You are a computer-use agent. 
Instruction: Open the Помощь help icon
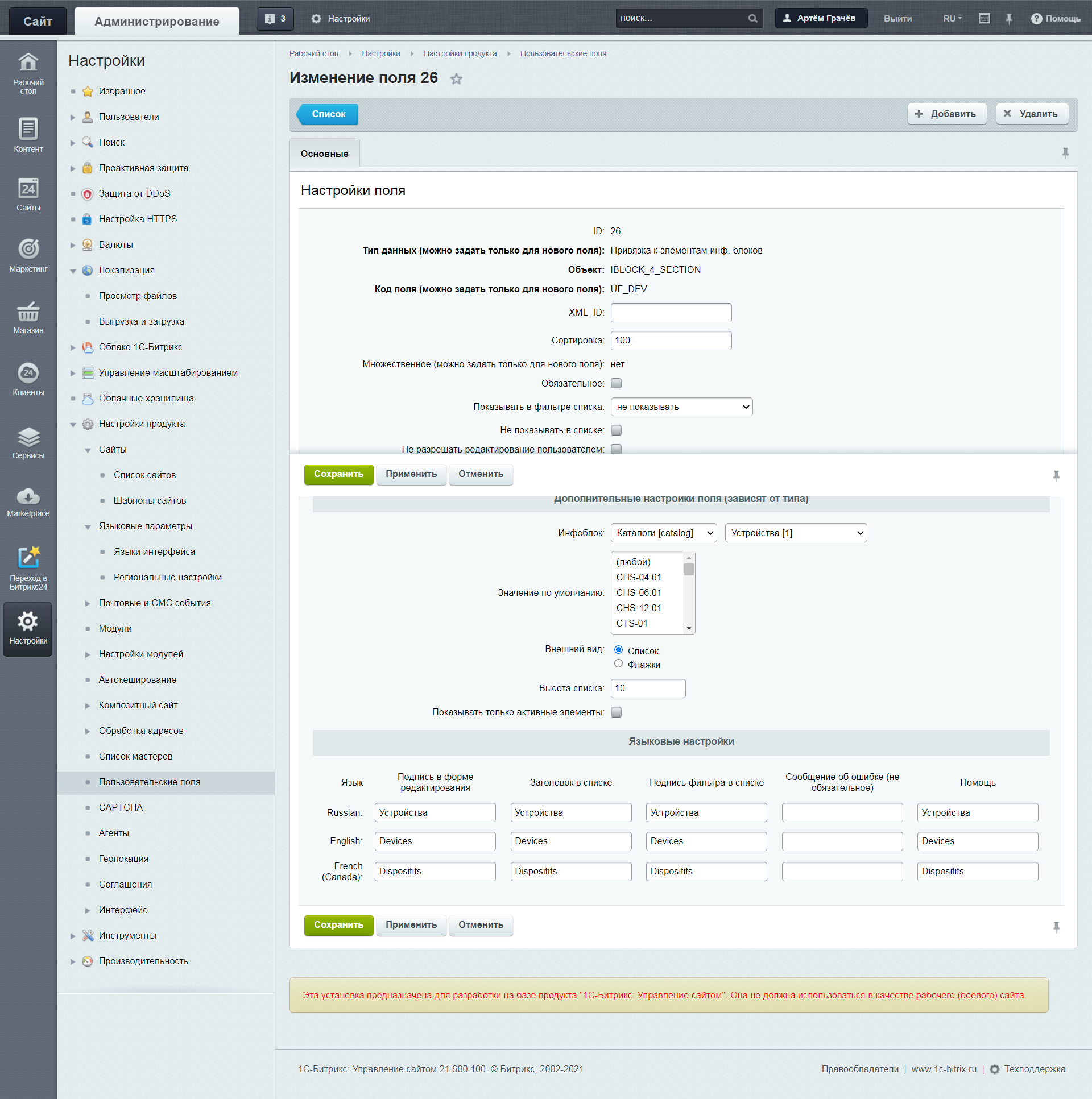(1056, 19)
